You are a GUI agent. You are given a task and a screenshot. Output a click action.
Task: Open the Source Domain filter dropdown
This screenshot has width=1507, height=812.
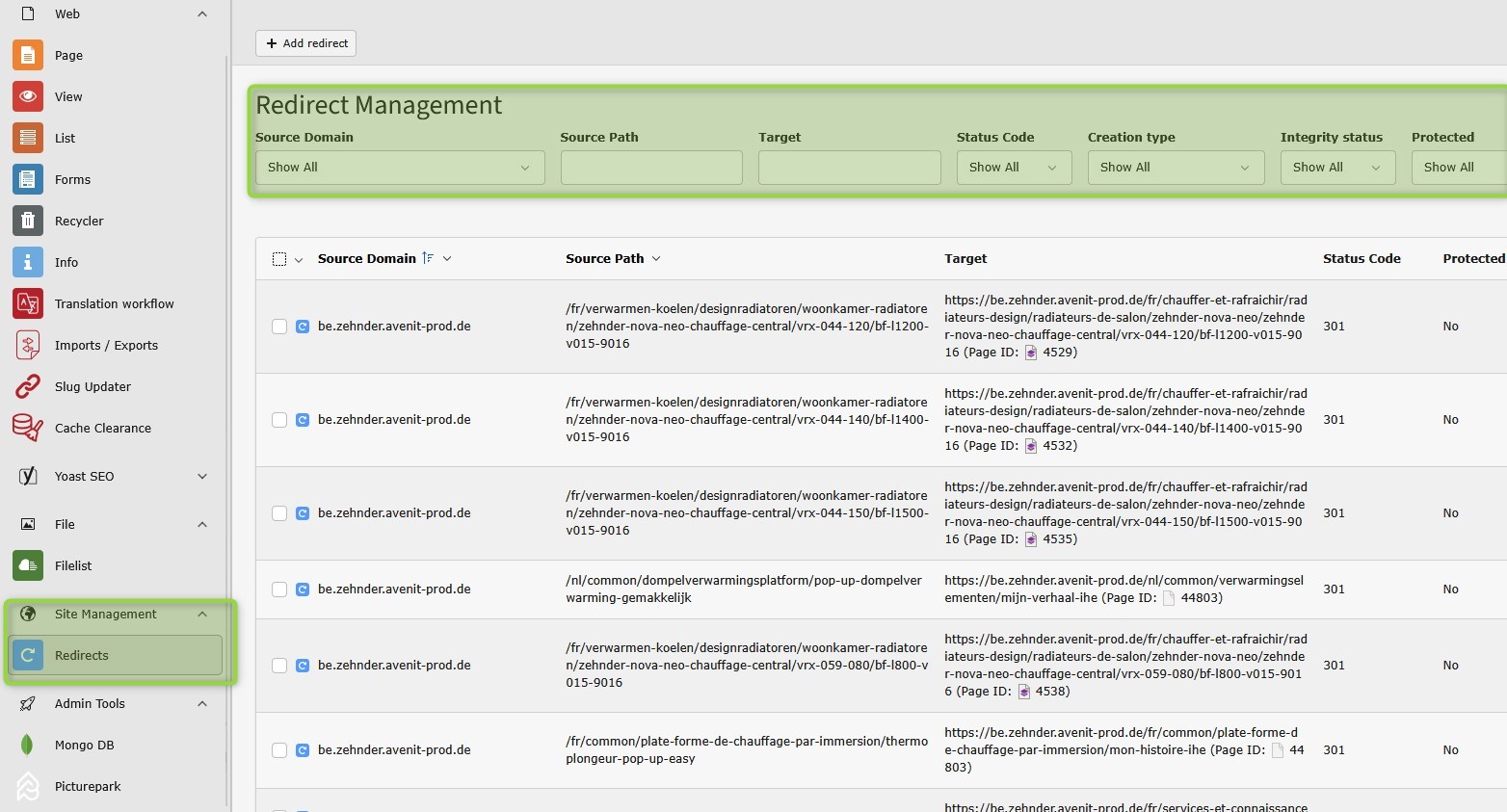click(399, 168)
